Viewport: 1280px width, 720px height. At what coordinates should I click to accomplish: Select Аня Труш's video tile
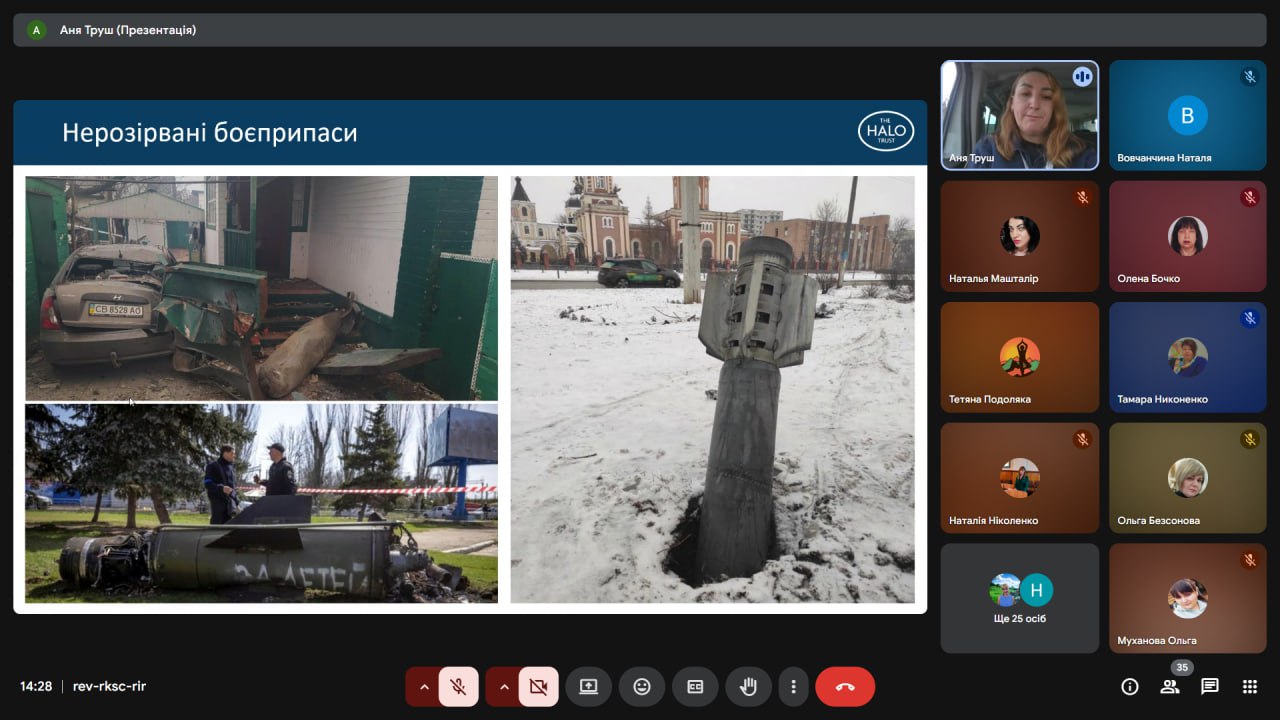[1019, 115]
